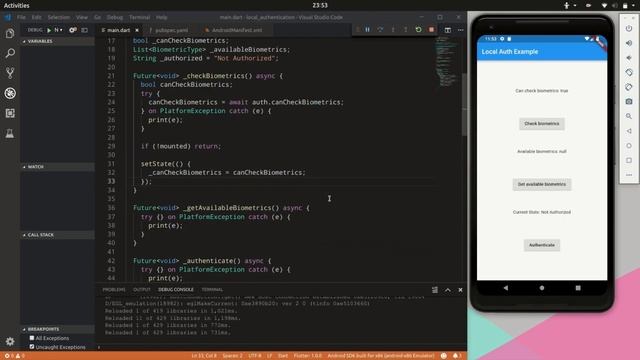Tap Get available biometrics button
Viewport: 640px width, 360px height.
point(542,184)
